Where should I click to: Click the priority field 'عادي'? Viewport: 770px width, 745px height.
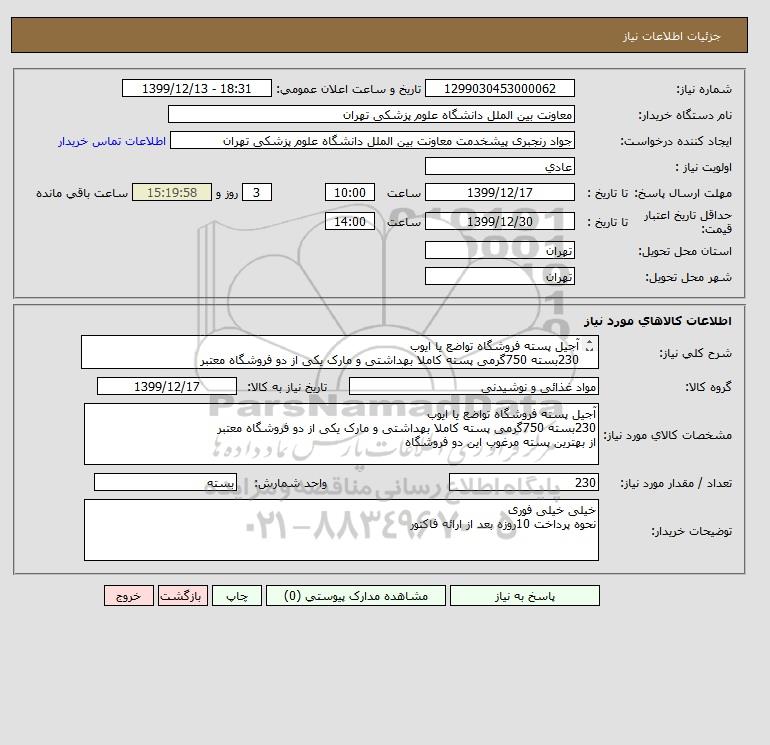pos(499,166)
